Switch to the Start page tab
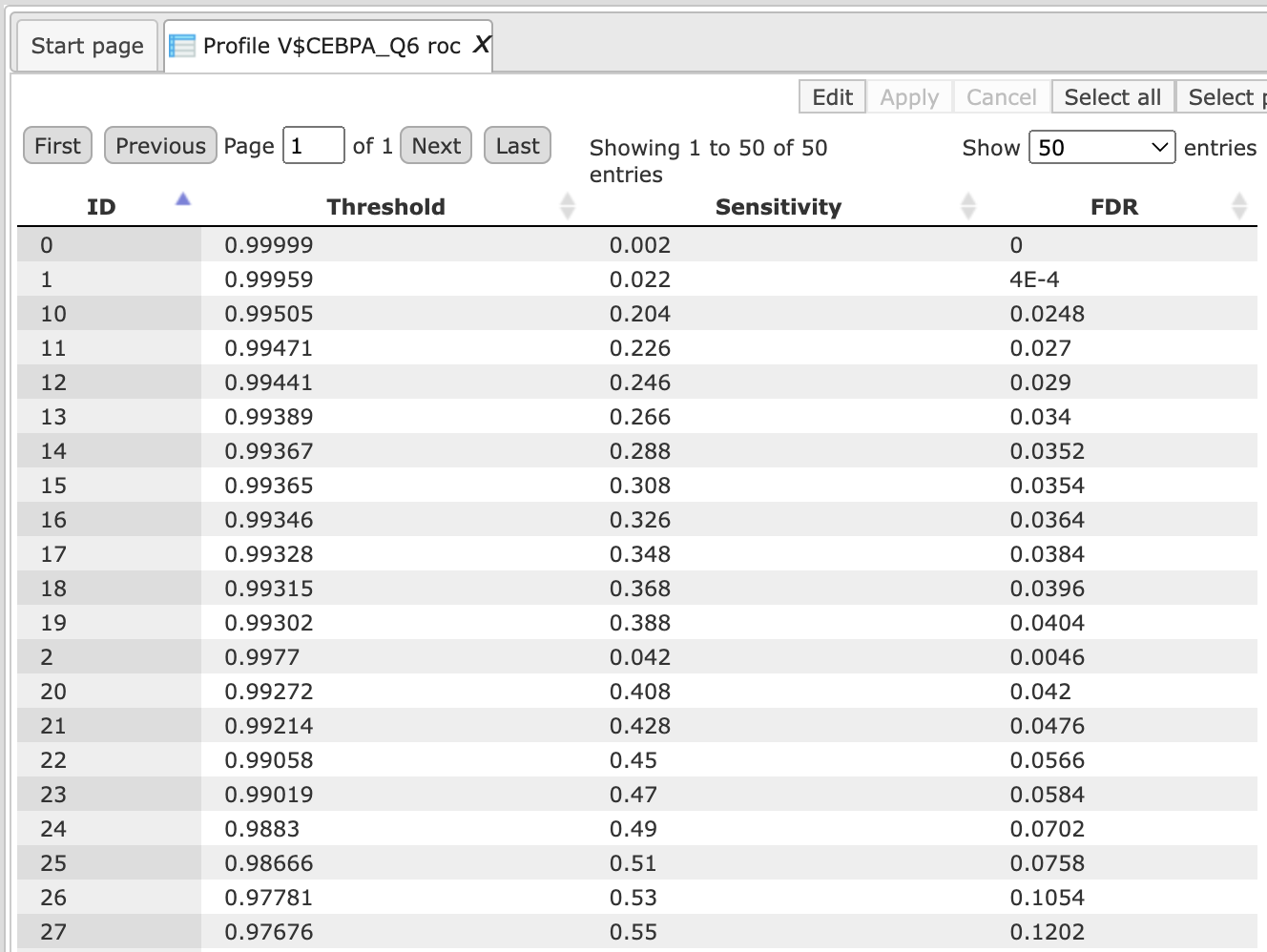This screenshot has width=1267, height=952. click(x=87, y=46)
